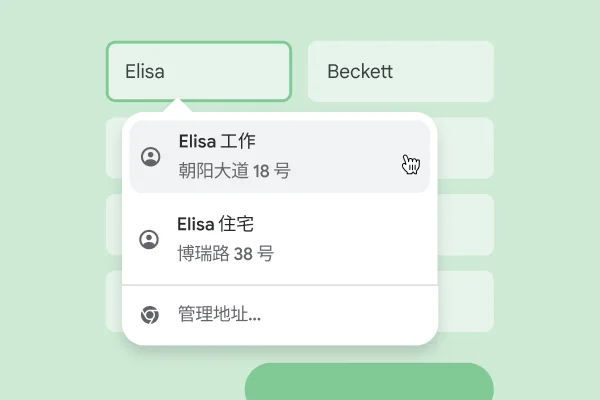
Task: Click the popup's caret below the Elisa field
Action: 177,106
